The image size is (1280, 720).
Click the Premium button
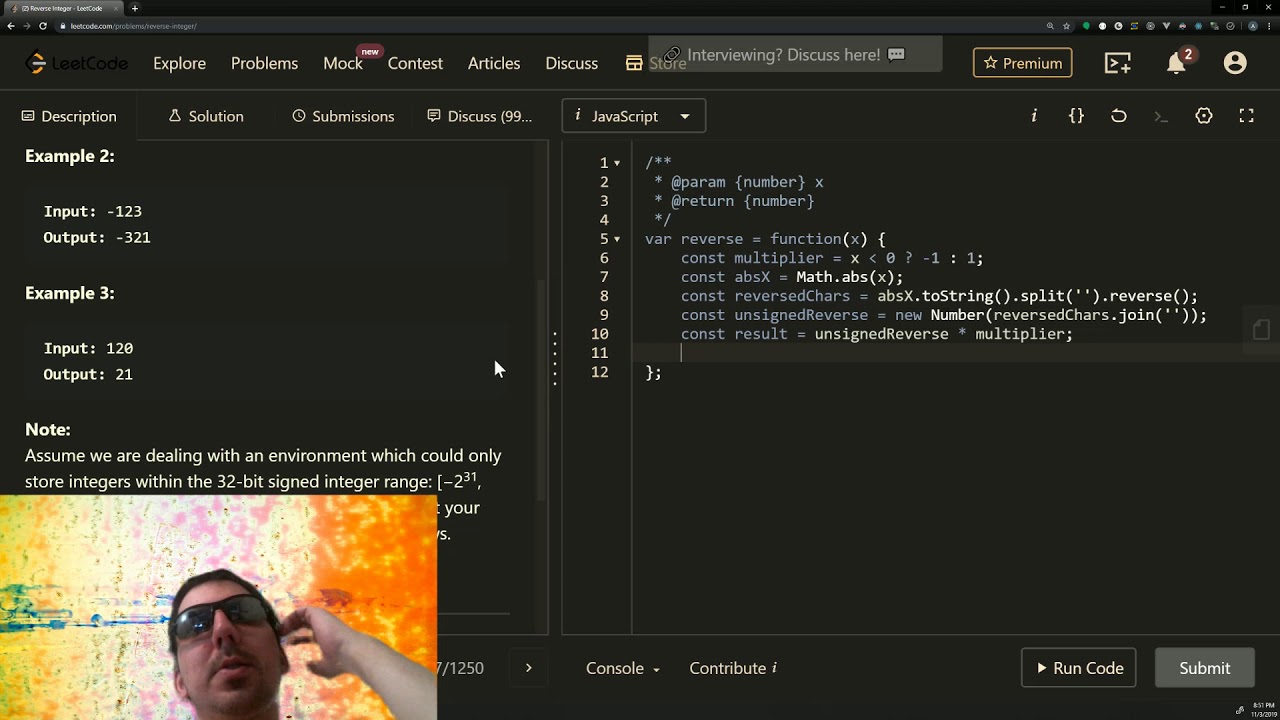click(1022, 63)
